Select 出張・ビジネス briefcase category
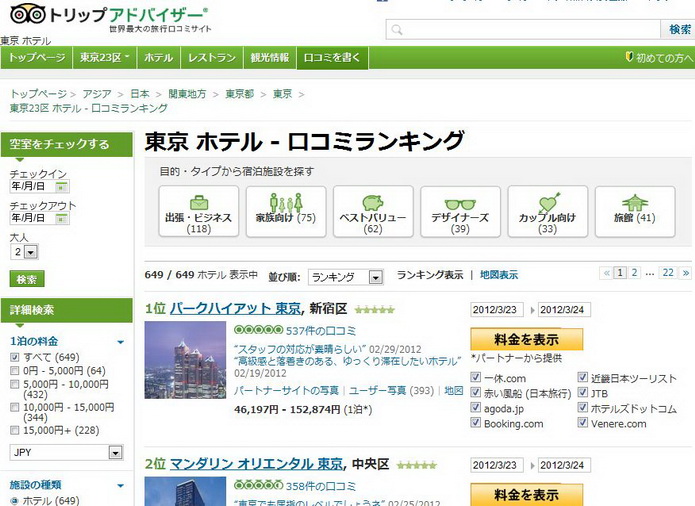695x506 pixels. click(199, 211)
